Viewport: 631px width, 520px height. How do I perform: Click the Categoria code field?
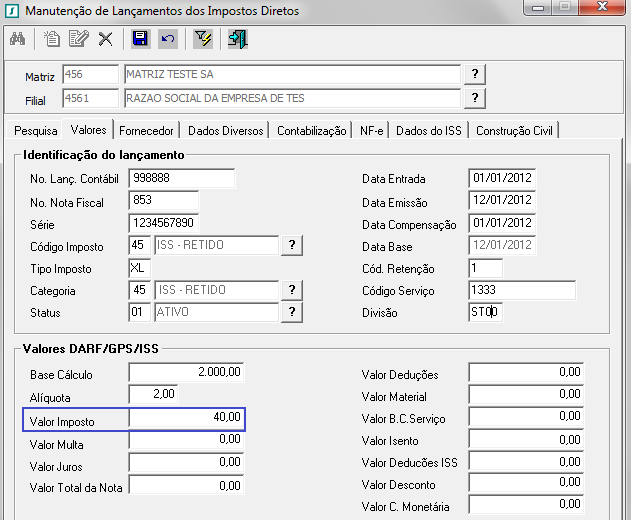coord(140,290)
